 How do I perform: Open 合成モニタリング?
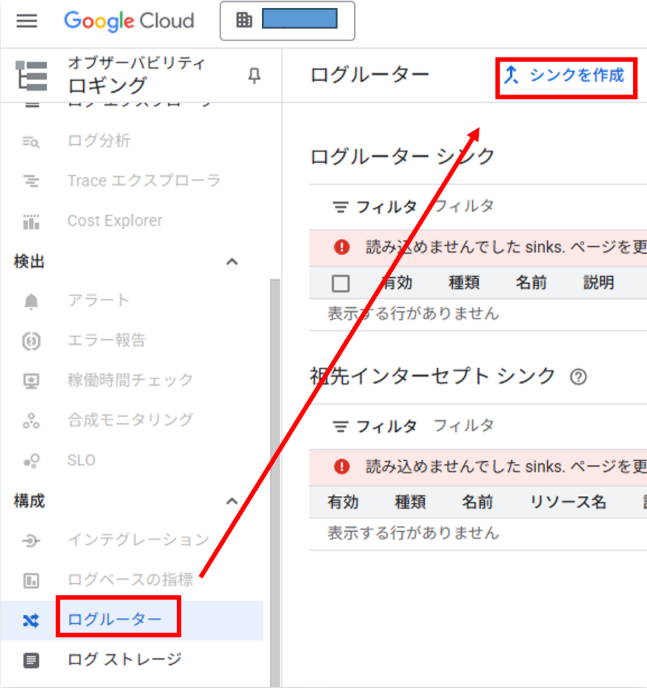(130, 420)
